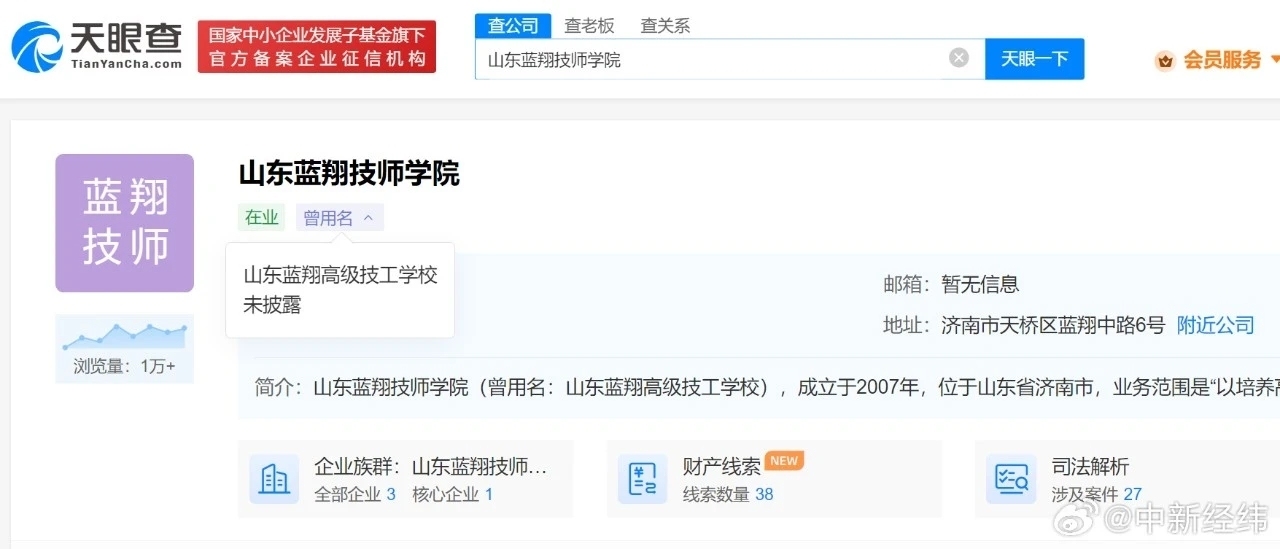Viewport: 1280px width, 549px height.
Task: Collapse the 曾用名 expander
Action: click(340, 218)
